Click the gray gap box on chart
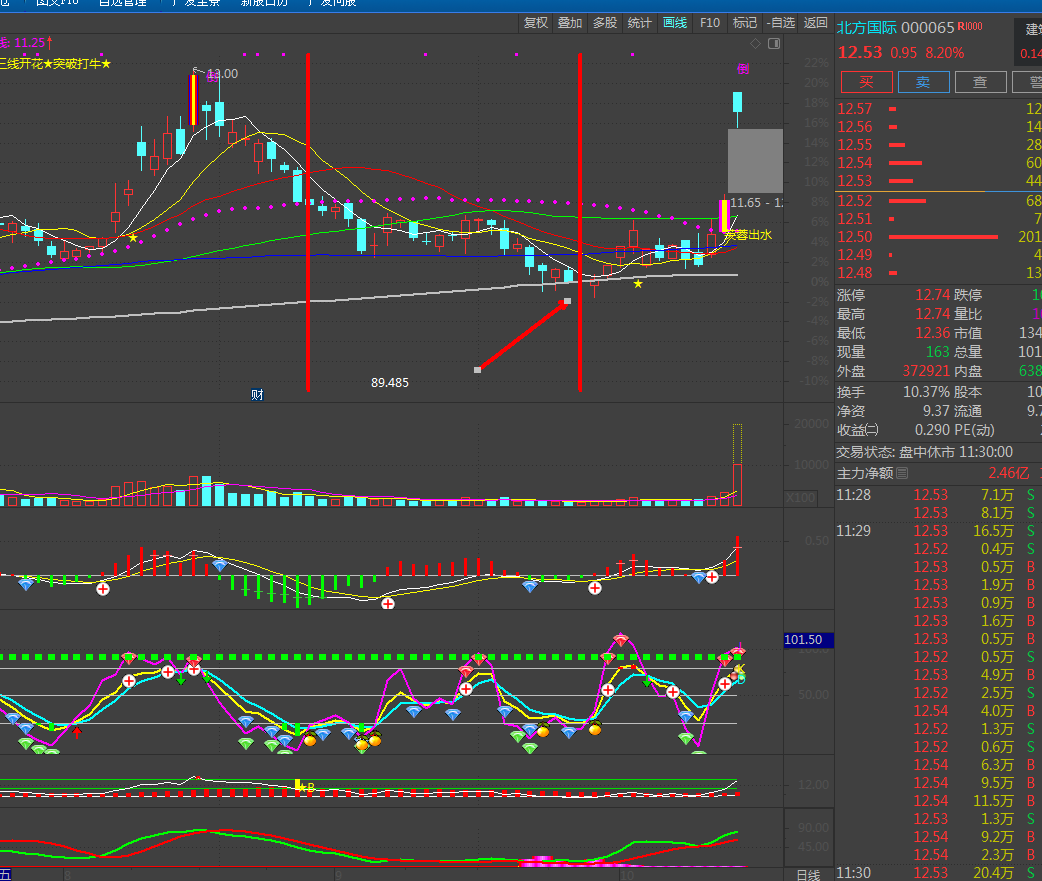This screenshot has width=1042, height=881. coord(756,161)
